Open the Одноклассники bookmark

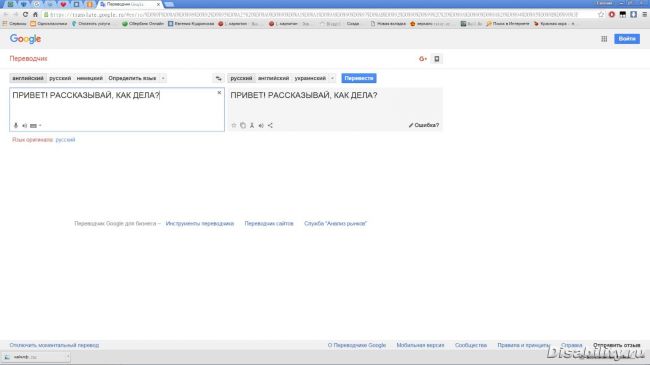[49, 24]
